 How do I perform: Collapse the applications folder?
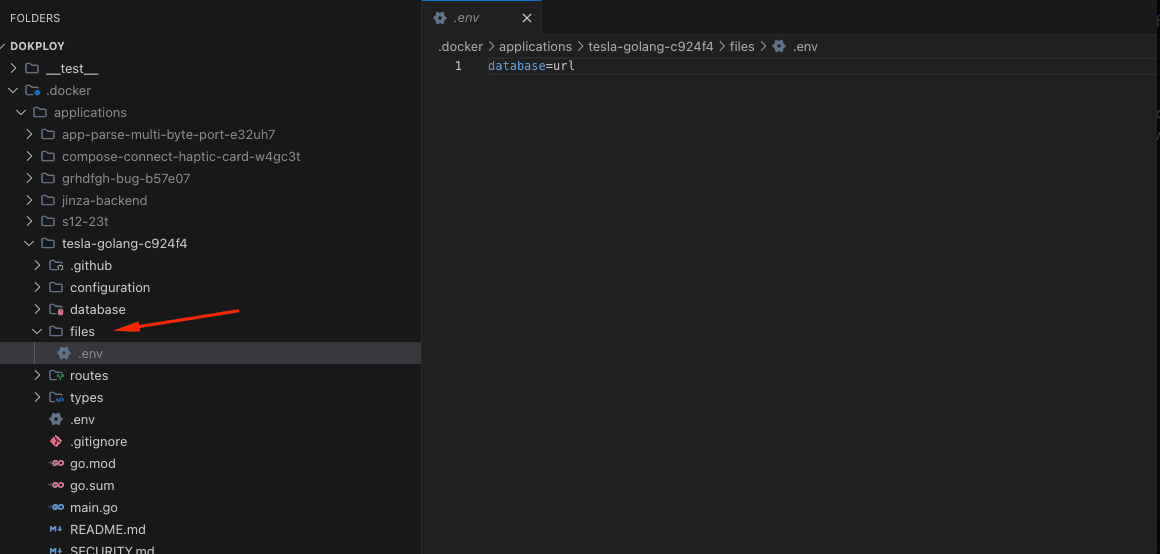click(x=21, y=113)
